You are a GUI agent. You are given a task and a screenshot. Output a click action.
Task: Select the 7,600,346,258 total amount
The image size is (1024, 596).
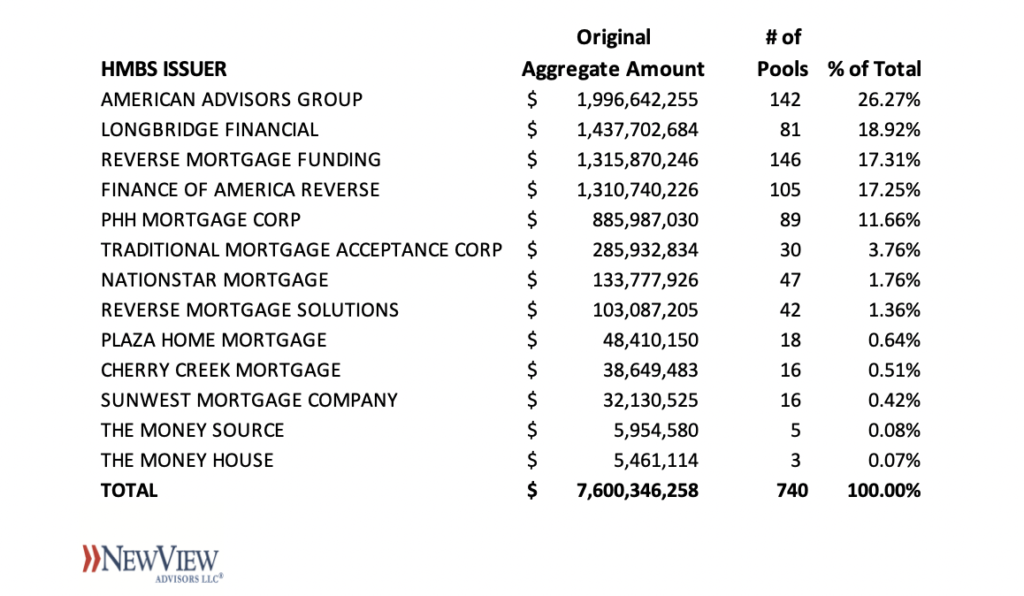coord(637,490)
